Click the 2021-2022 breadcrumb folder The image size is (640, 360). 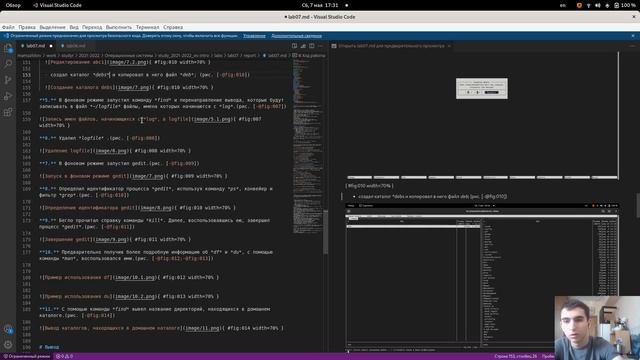[89, 56]
